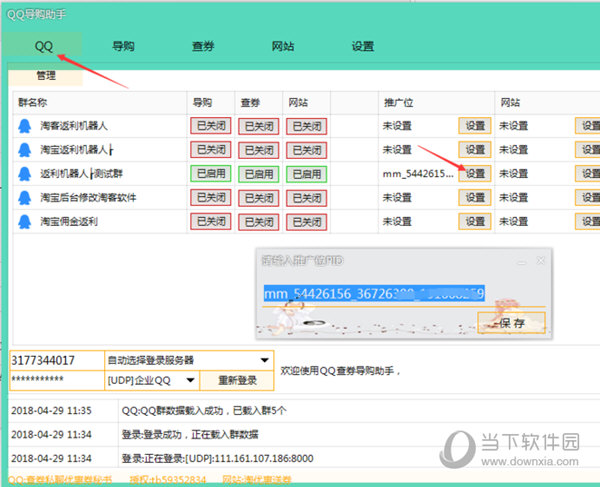The width and height of the screenshot is (600, 487).
Task: Click the mm_5442615... PID cell
Action: click(x=418, y=174)
